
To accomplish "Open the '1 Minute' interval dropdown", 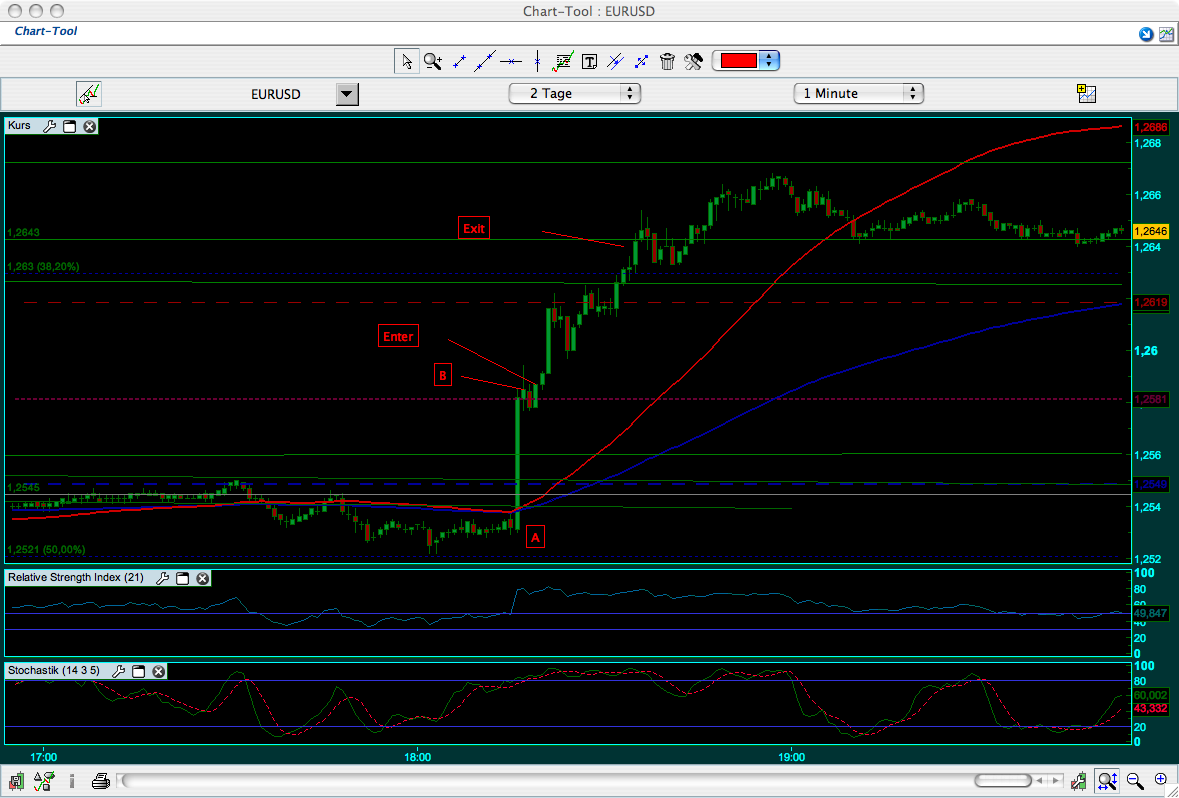I will coord(859,93).
